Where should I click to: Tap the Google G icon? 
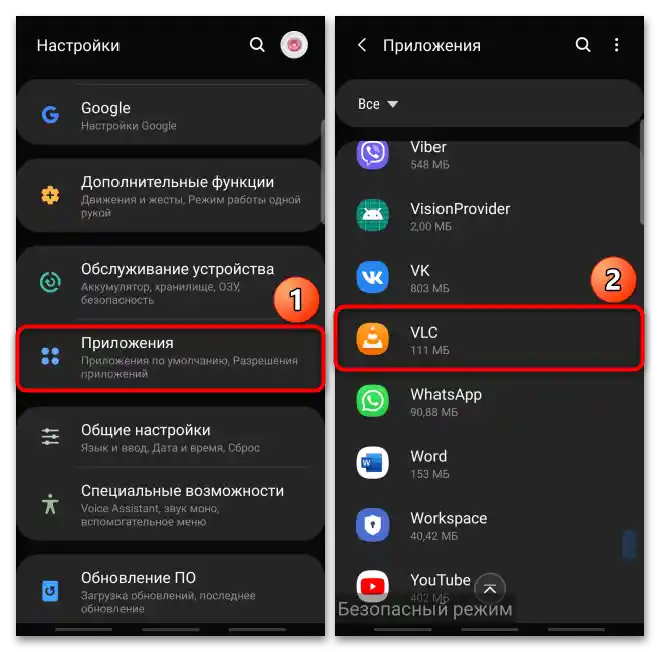(x=50, y=114)
